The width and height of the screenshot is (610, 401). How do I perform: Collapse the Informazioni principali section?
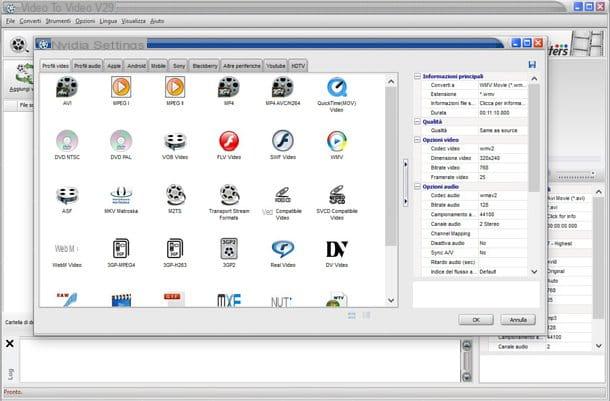coord(417,76)
